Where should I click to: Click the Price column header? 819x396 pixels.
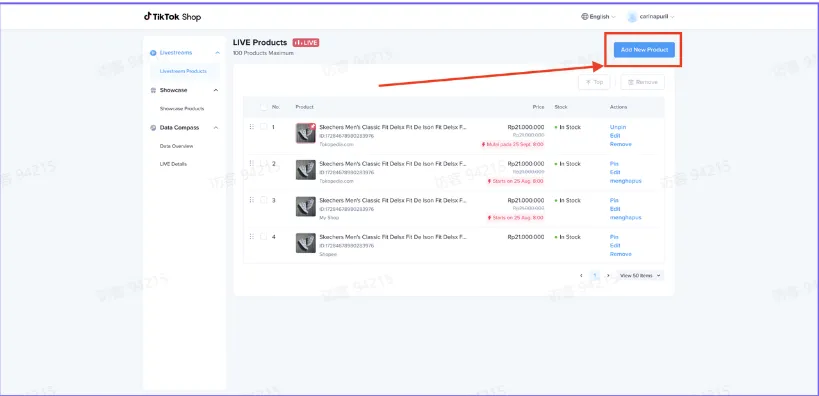[539, 107]
